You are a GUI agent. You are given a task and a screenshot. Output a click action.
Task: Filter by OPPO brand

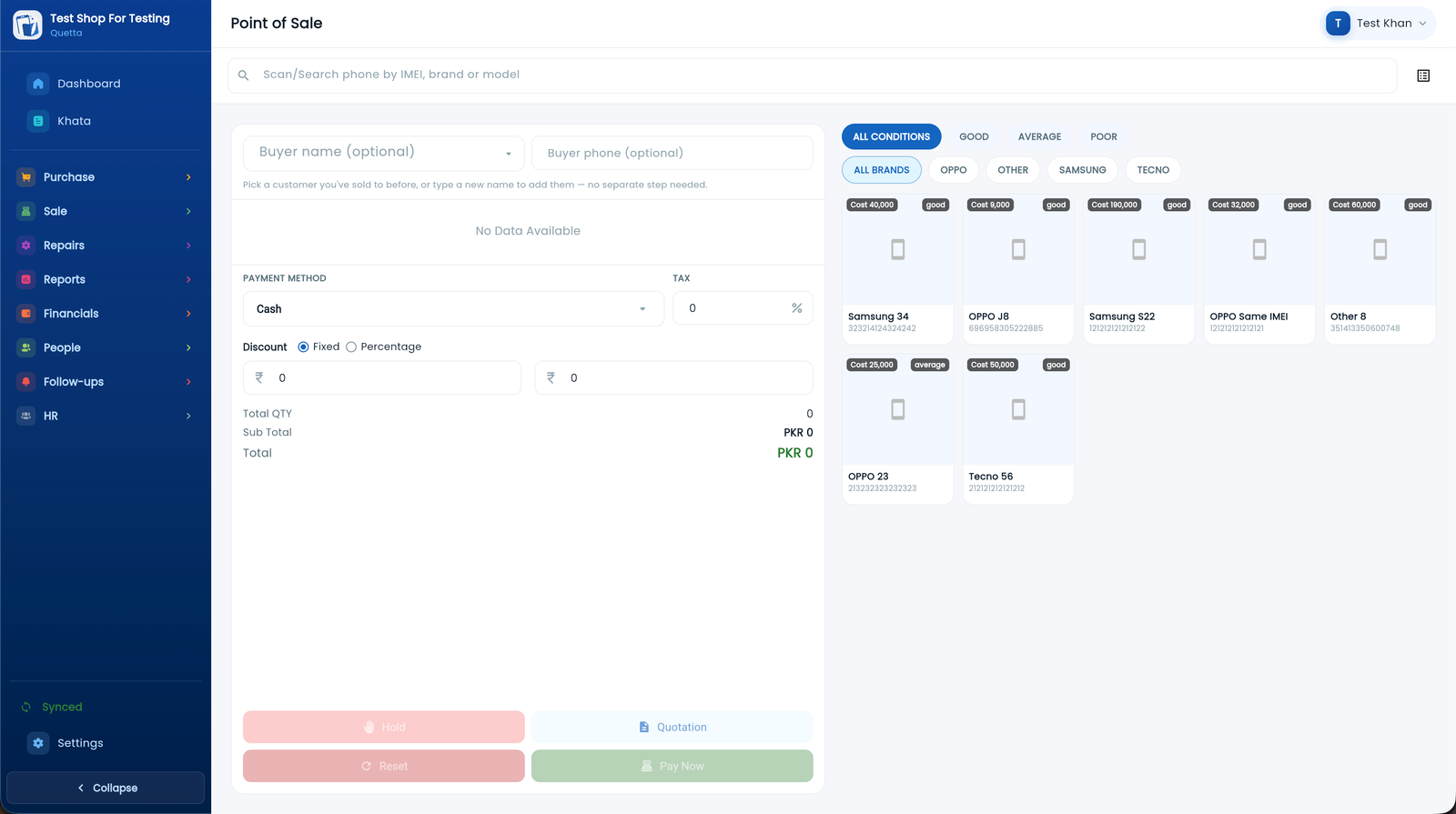pyautogui.click(x=953, y=170)
